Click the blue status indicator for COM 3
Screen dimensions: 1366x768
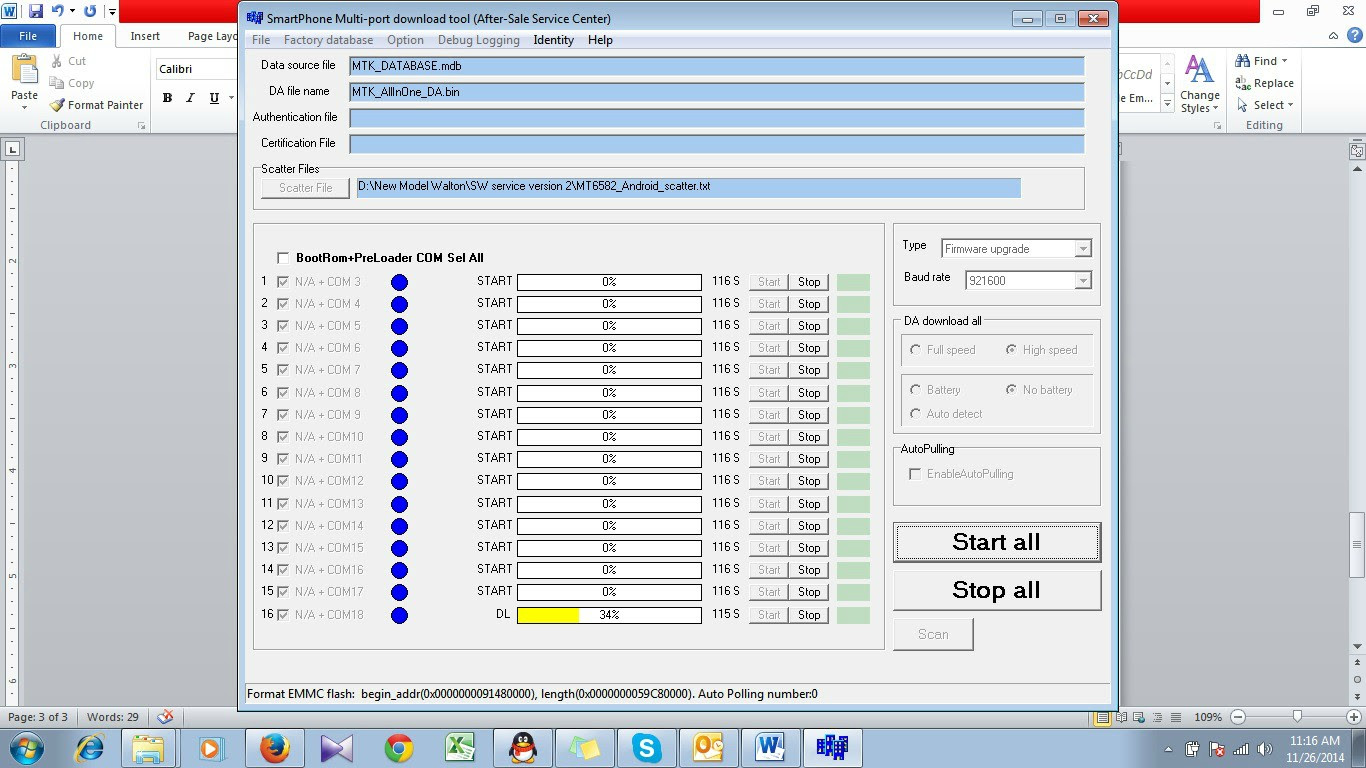[x=399, y=282]
